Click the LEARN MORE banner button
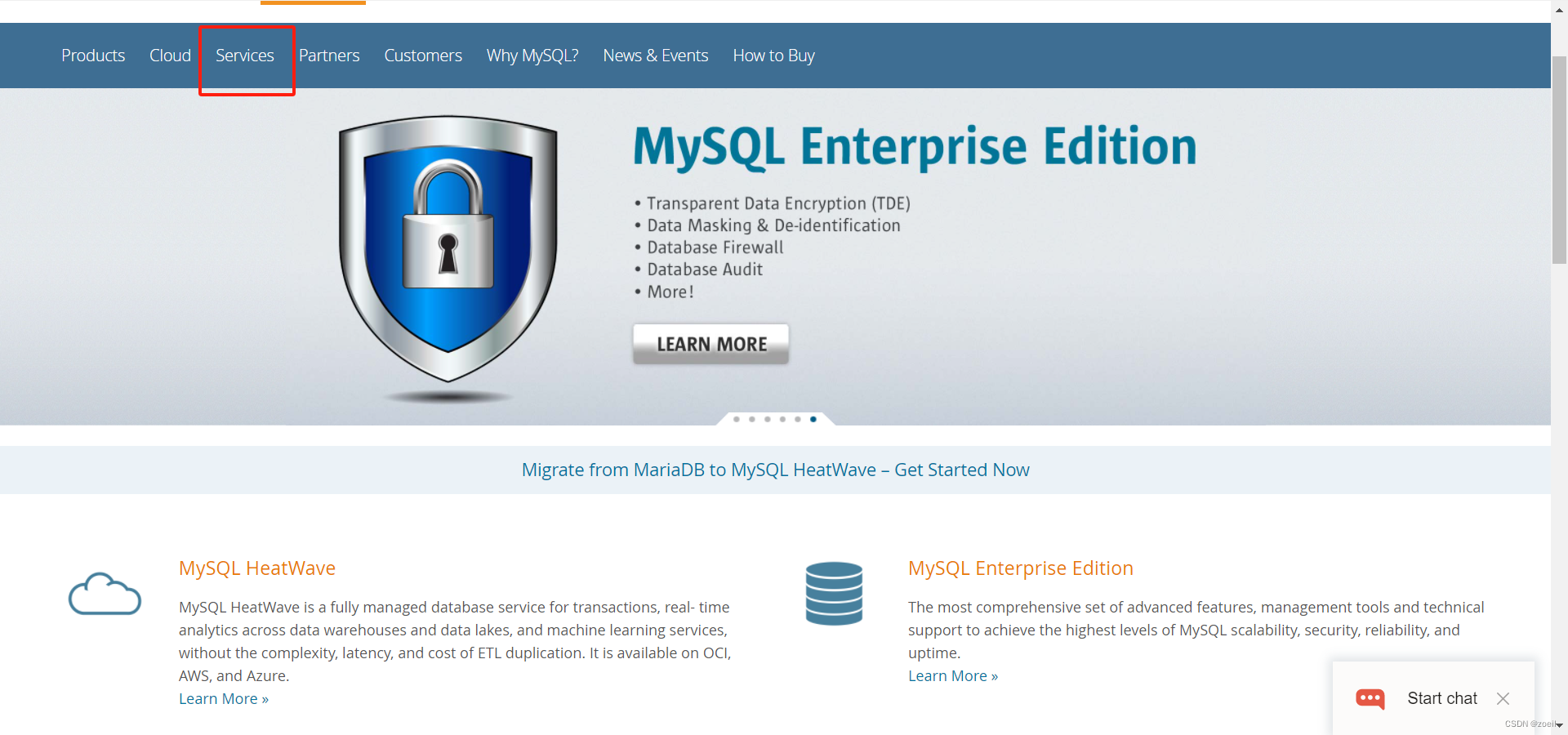Viewport: 1568px width, 735px height. [x=711, y=344]
